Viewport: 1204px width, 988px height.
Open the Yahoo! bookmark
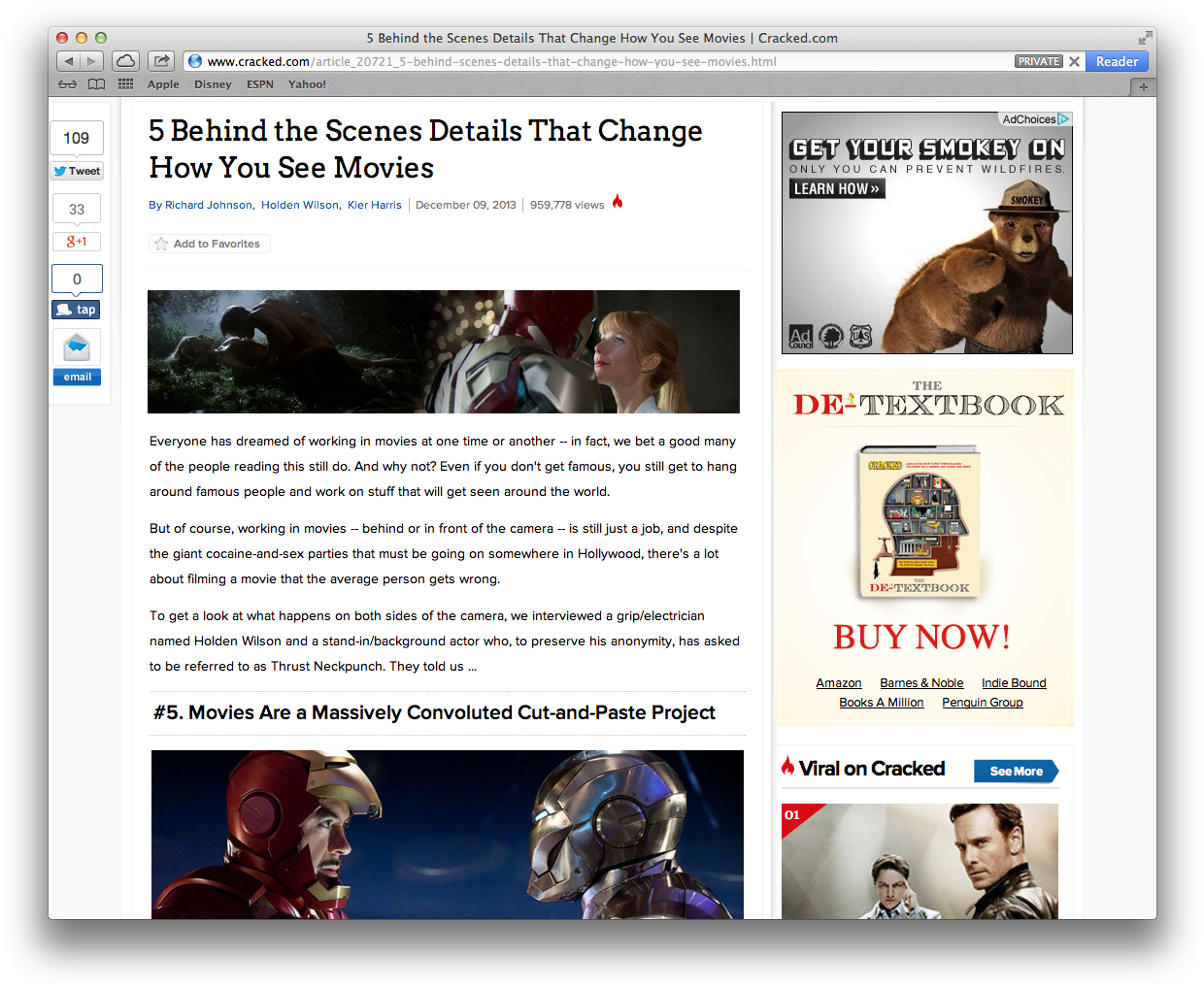307,84
